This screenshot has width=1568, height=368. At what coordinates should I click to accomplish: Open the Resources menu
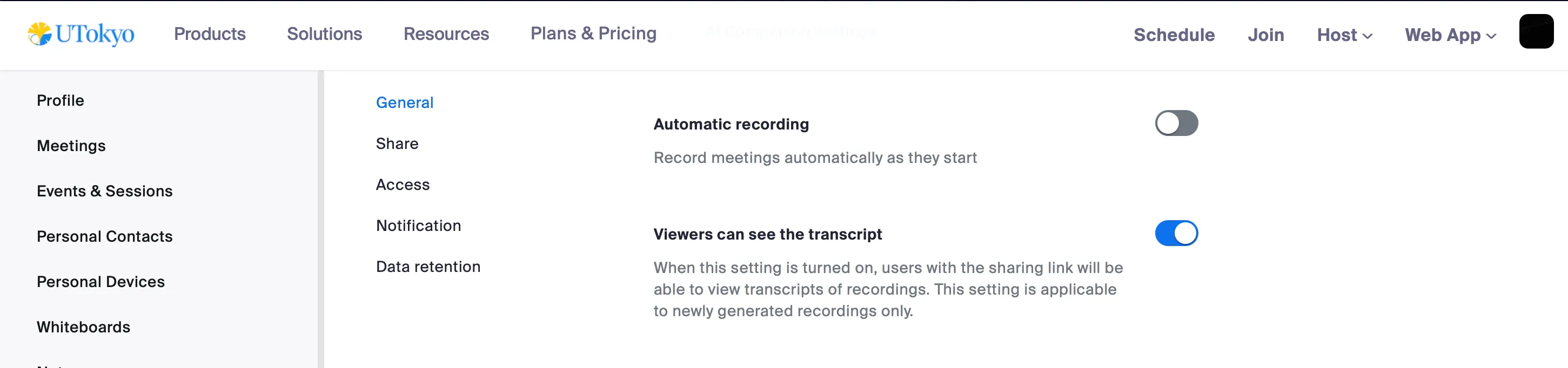click(446, 33)
